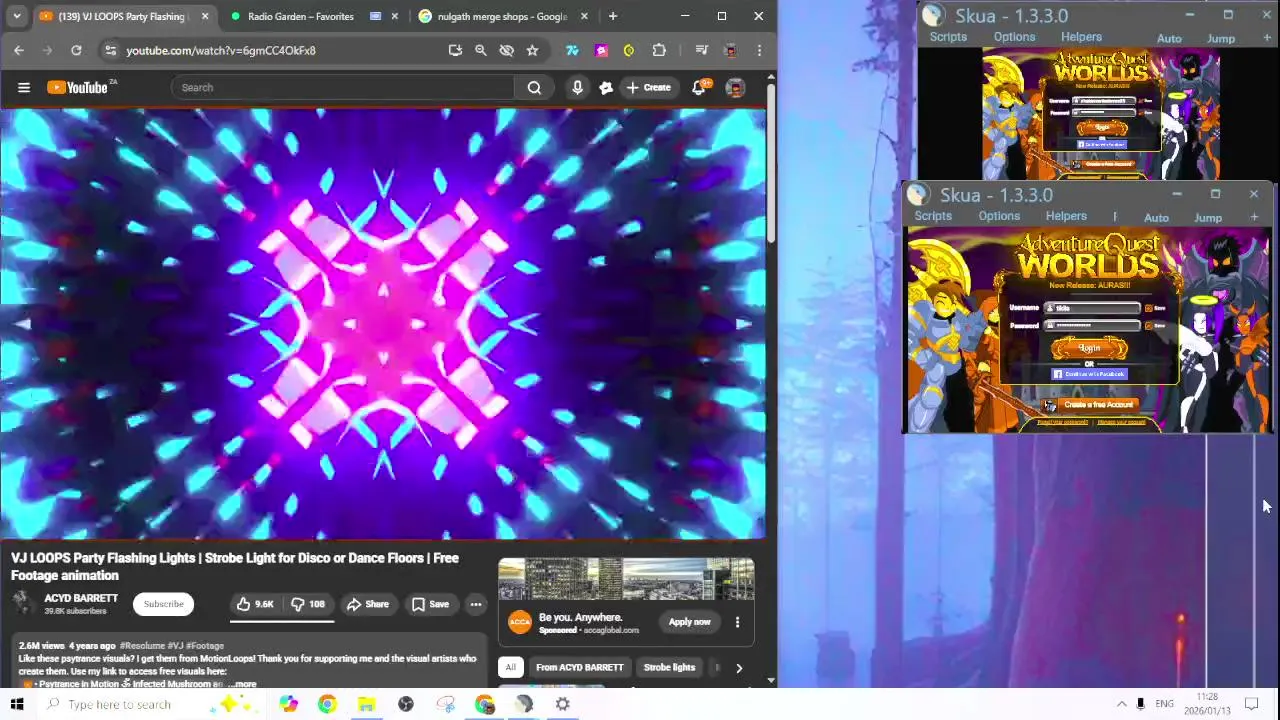The image size is (1280, 720).
Task: Start voice search with the microphone icon
Action: coord(577,87)
